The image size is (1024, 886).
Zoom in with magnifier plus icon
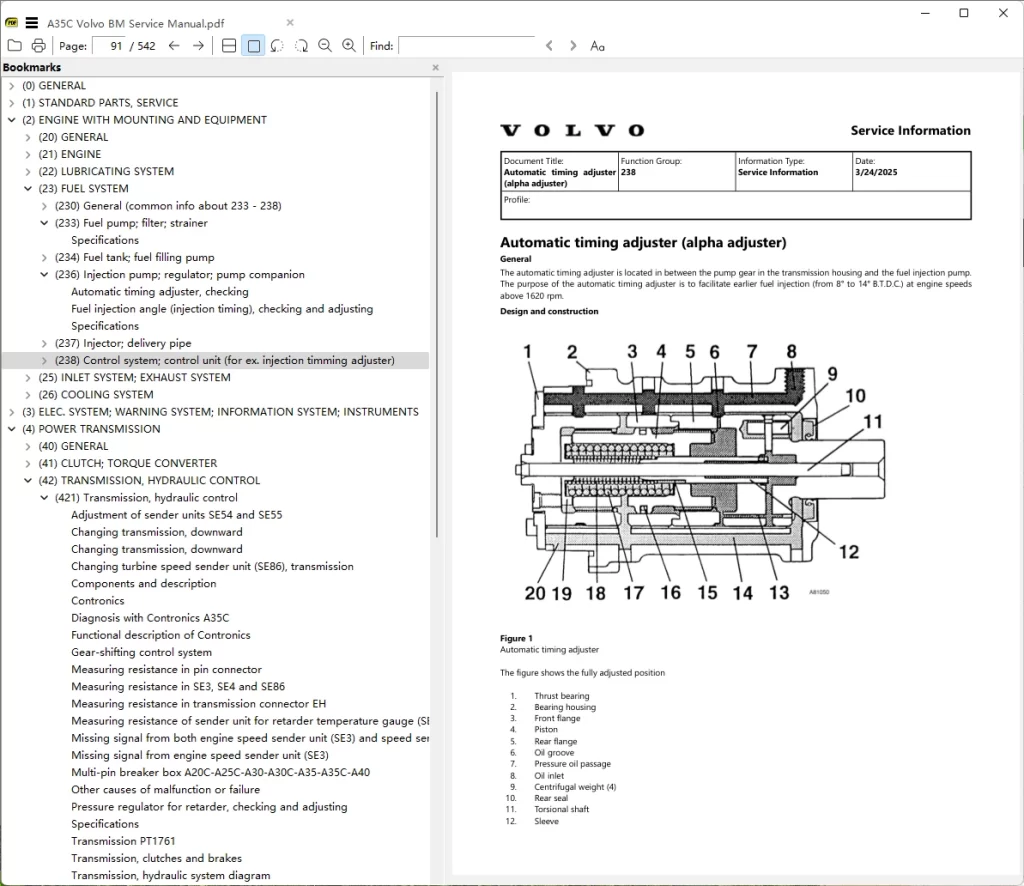coord(349,46)
